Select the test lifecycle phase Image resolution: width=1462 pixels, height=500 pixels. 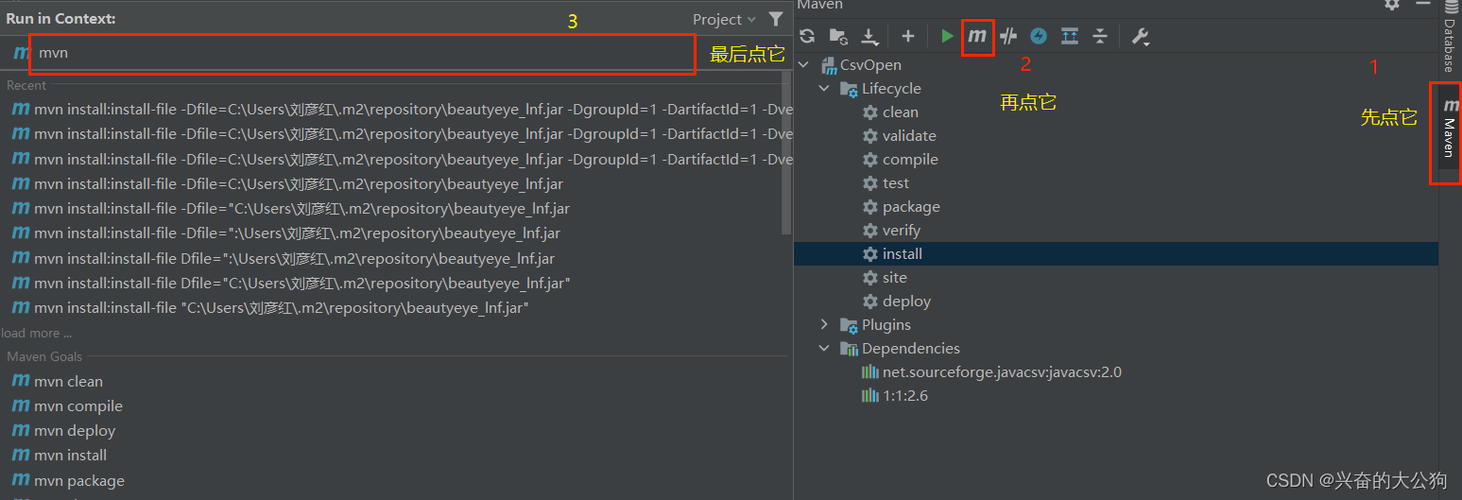click(896, 183)
